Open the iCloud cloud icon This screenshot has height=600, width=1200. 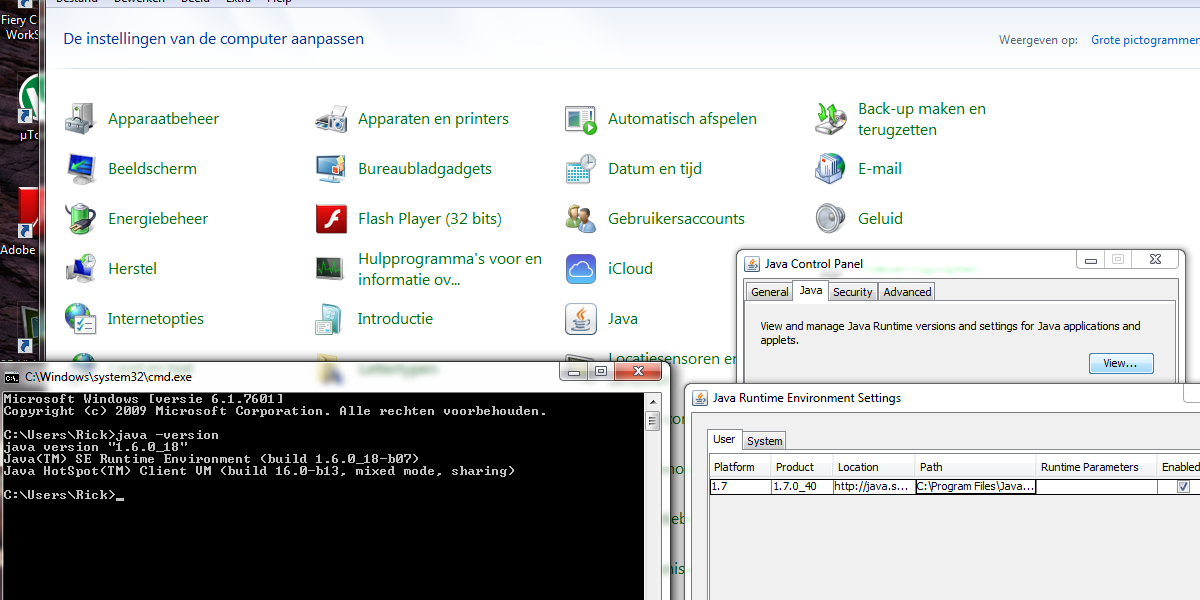[580, 268]
